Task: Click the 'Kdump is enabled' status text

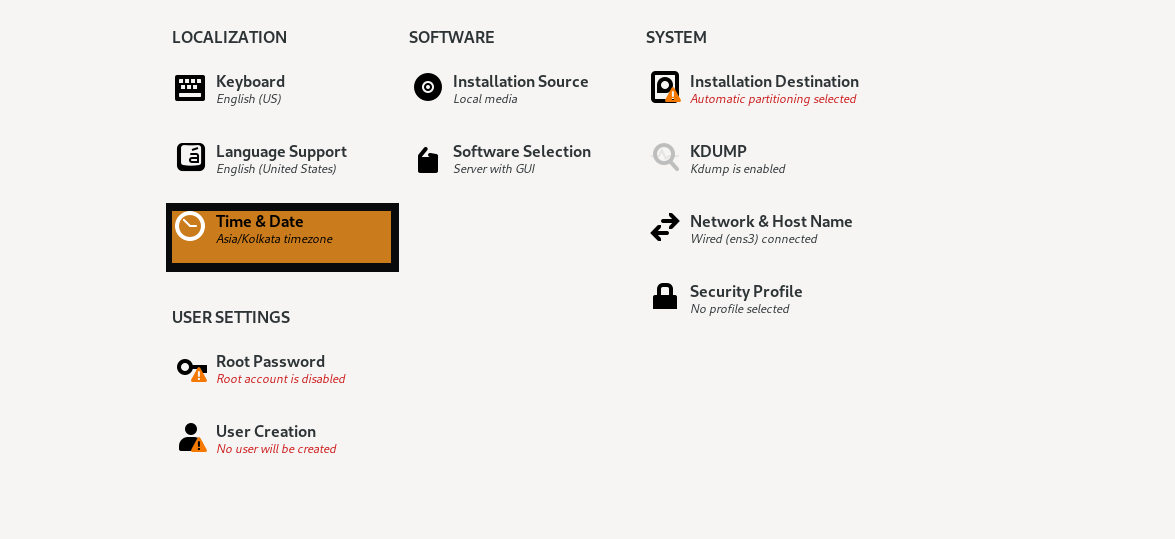Action: click(x=738, y=169)
